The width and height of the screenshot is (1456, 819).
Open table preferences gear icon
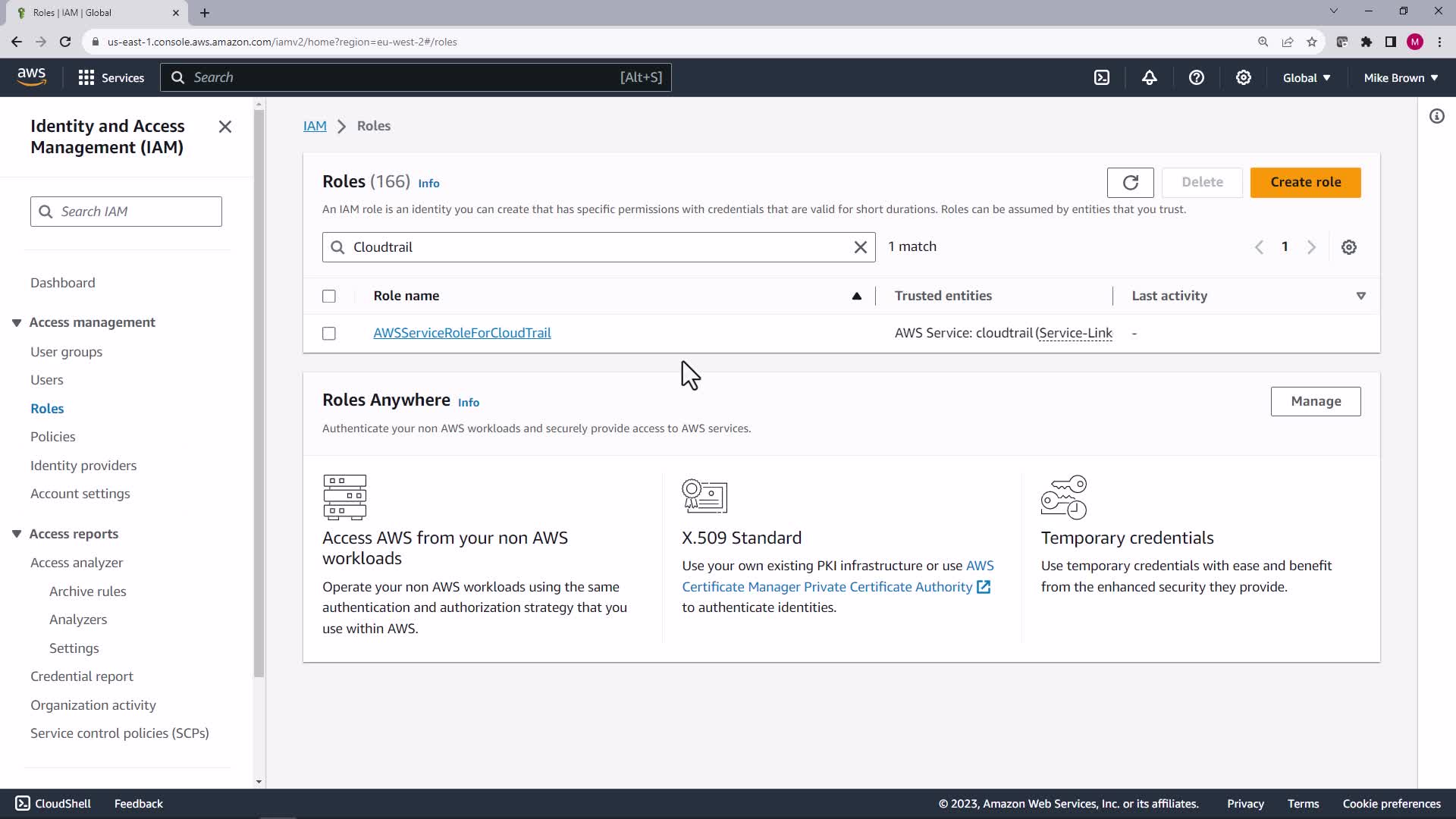click(1349, 247)
